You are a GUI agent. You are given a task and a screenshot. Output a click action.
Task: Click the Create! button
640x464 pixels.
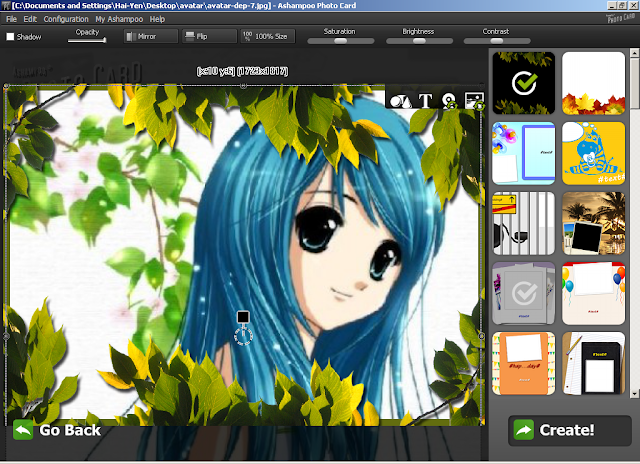coord(570,430)
